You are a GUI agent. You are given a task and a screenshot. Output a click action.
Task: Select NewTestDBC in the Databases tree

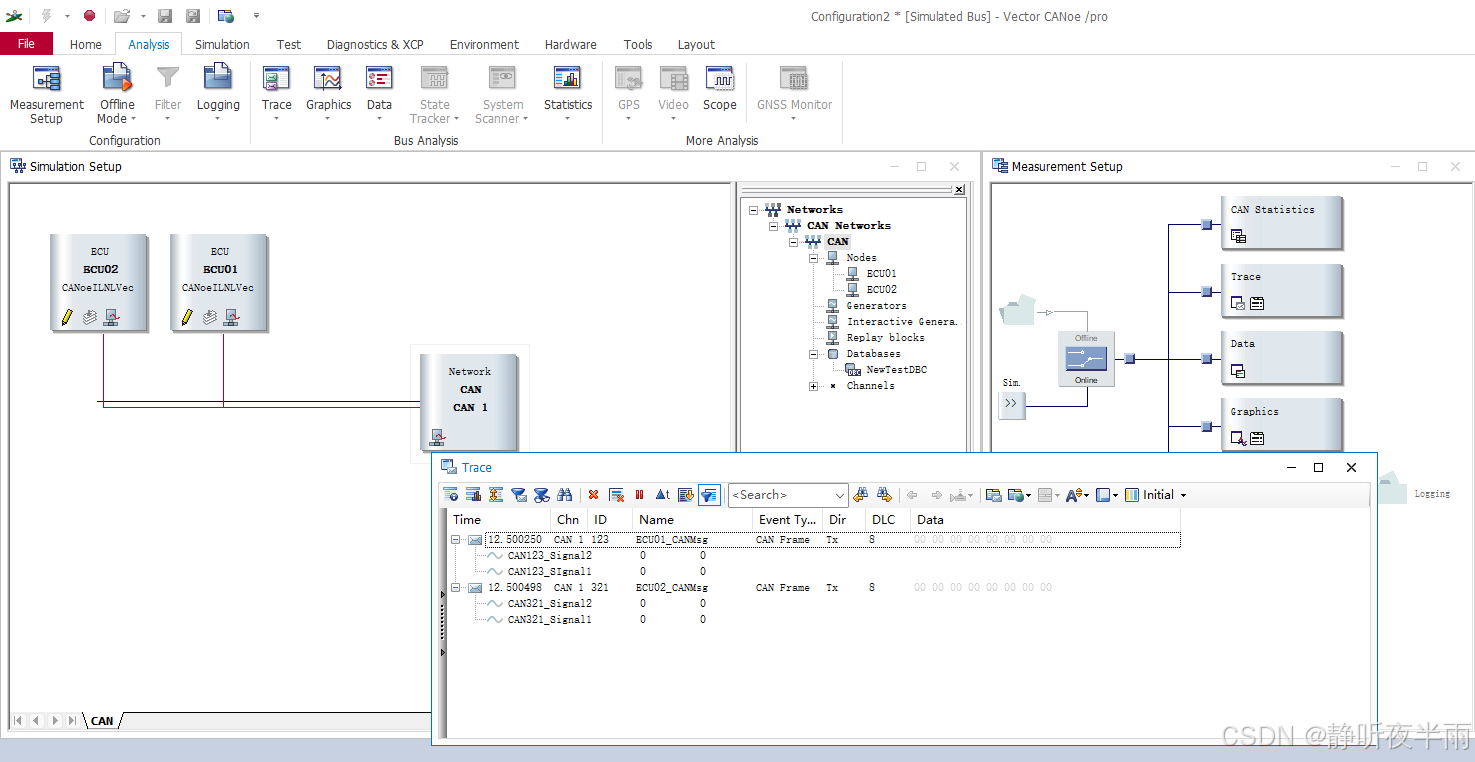896,370
